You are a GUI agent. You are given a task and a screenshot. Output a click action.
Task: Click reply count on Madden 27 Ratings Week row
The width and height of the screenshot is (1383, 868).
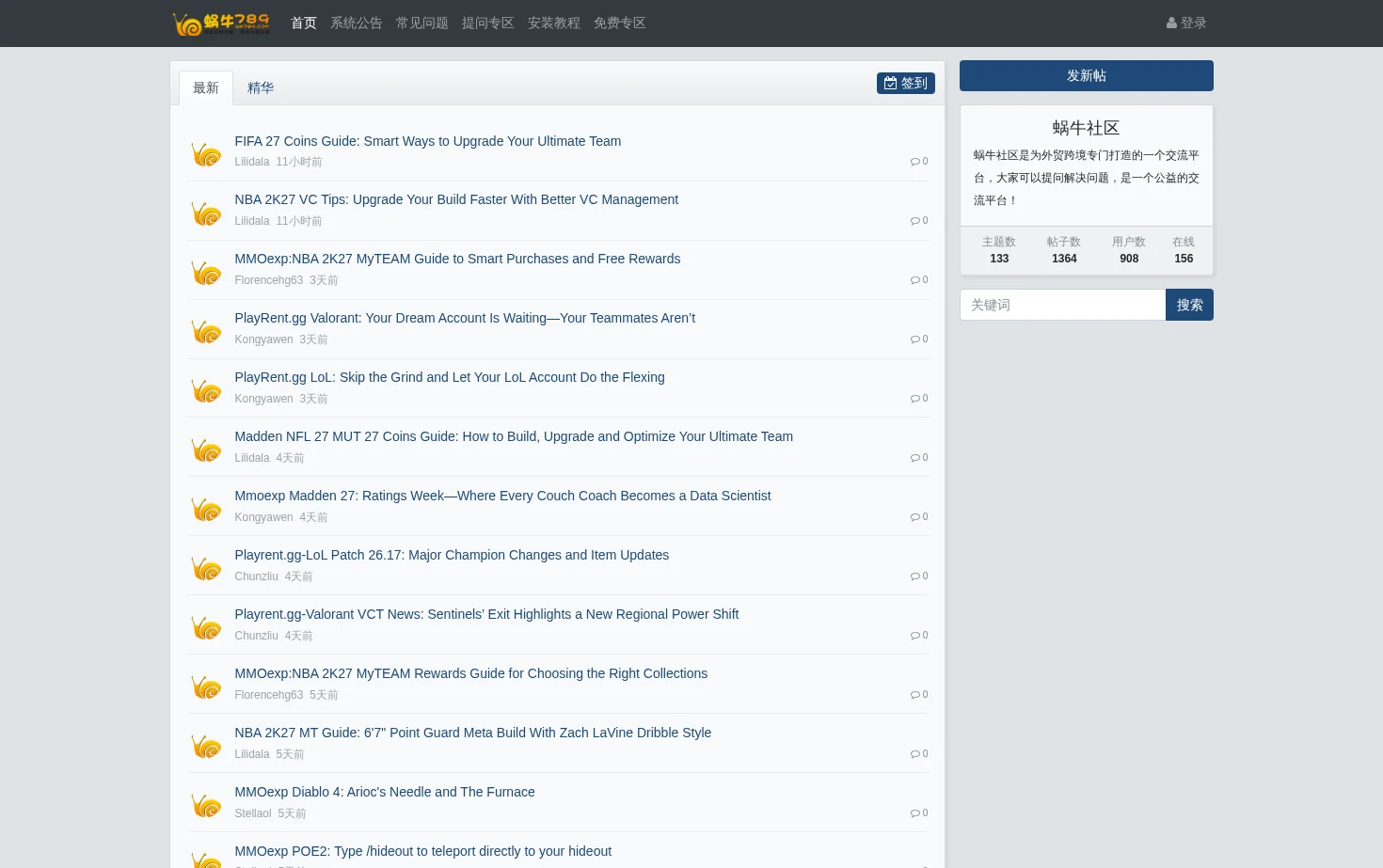[919, 517]
